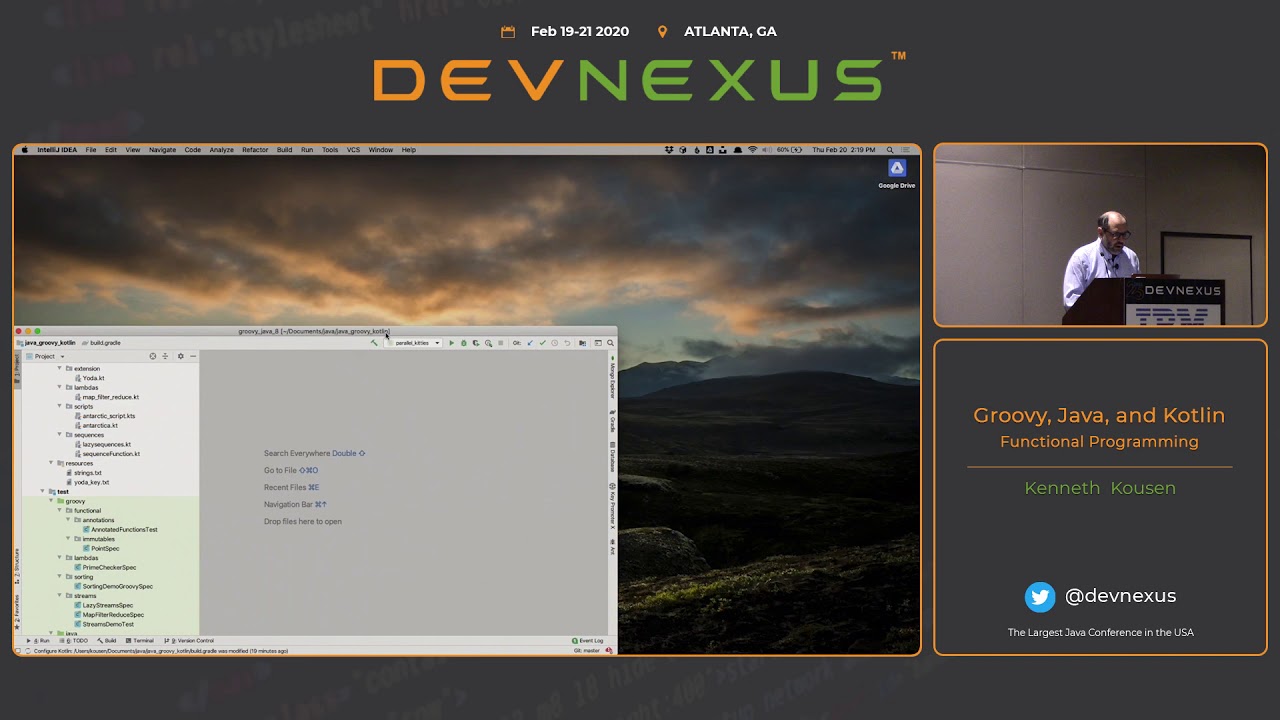Click the Dropbox menu bar icon
1280x720 pixels.
click(x=669, y=150)
